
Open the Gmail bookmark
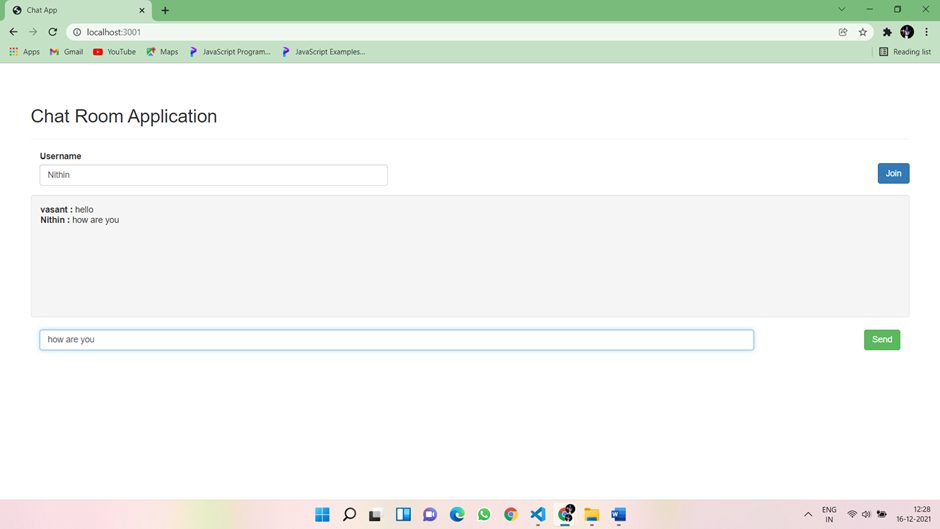pyautogui.click(x=67, y=52)
